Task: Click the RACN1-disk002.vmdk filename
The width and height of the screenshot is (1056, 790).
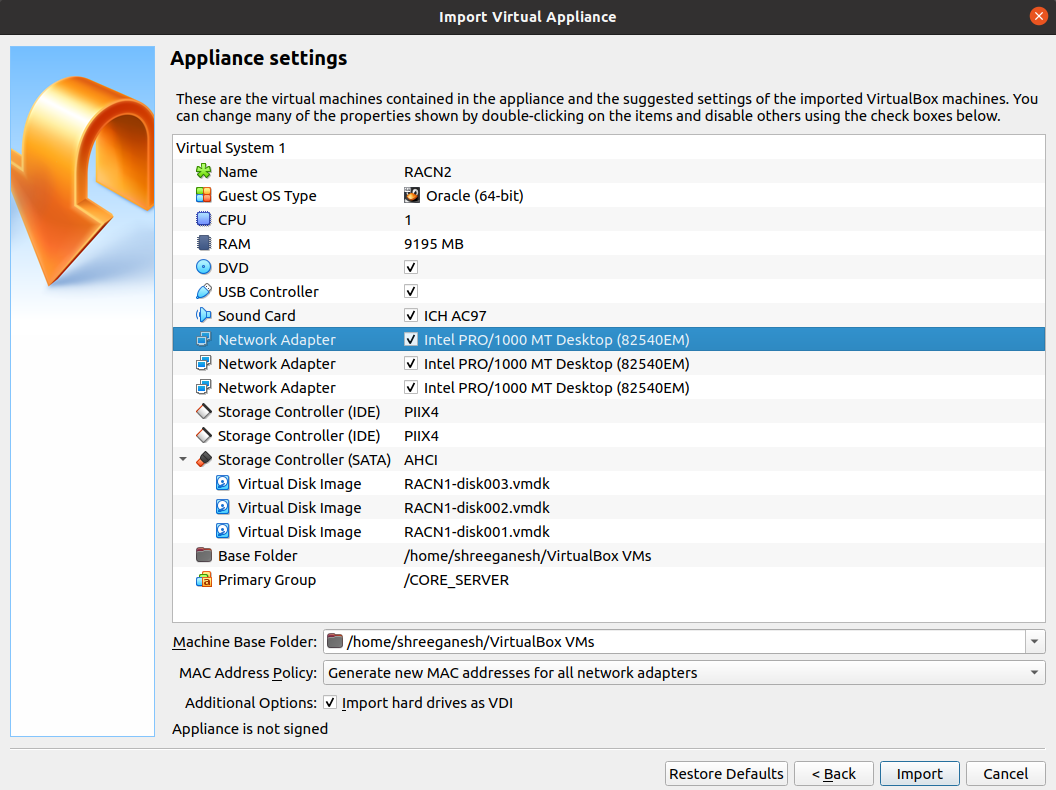Action: tap(477, 508)
